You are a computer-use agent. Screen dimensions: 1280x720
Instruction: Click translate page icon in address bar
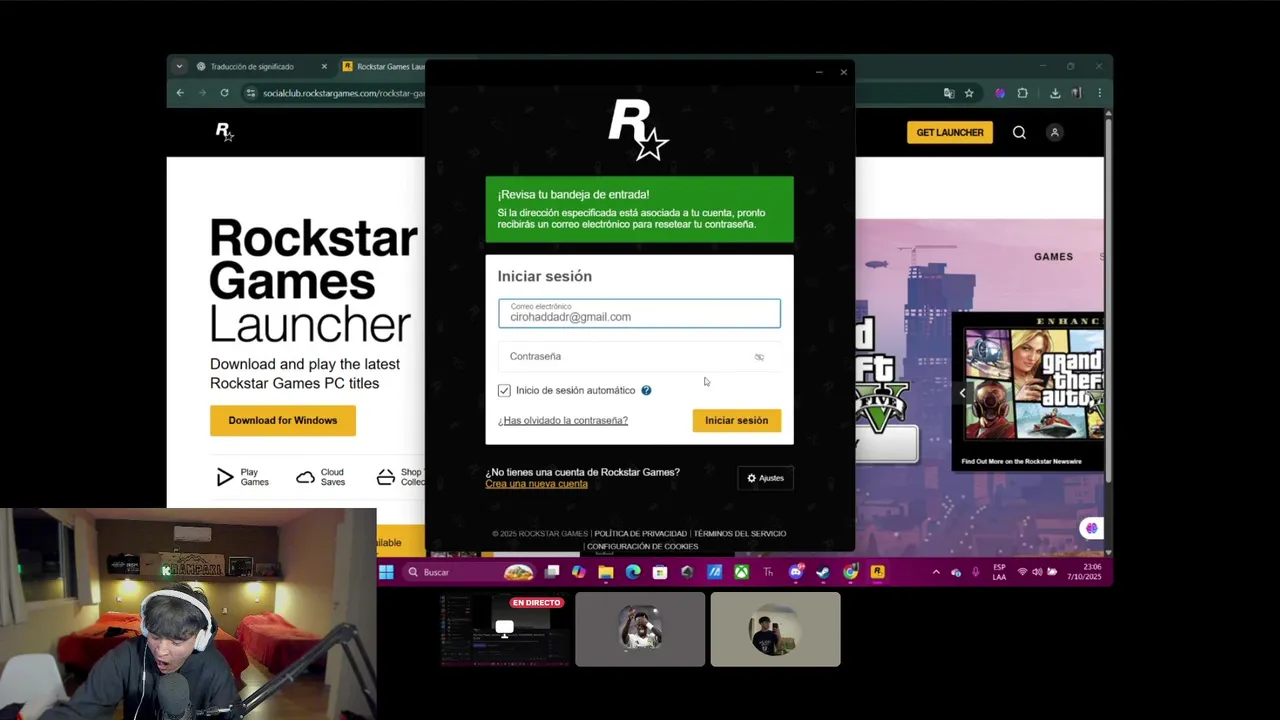coord(949,93)
